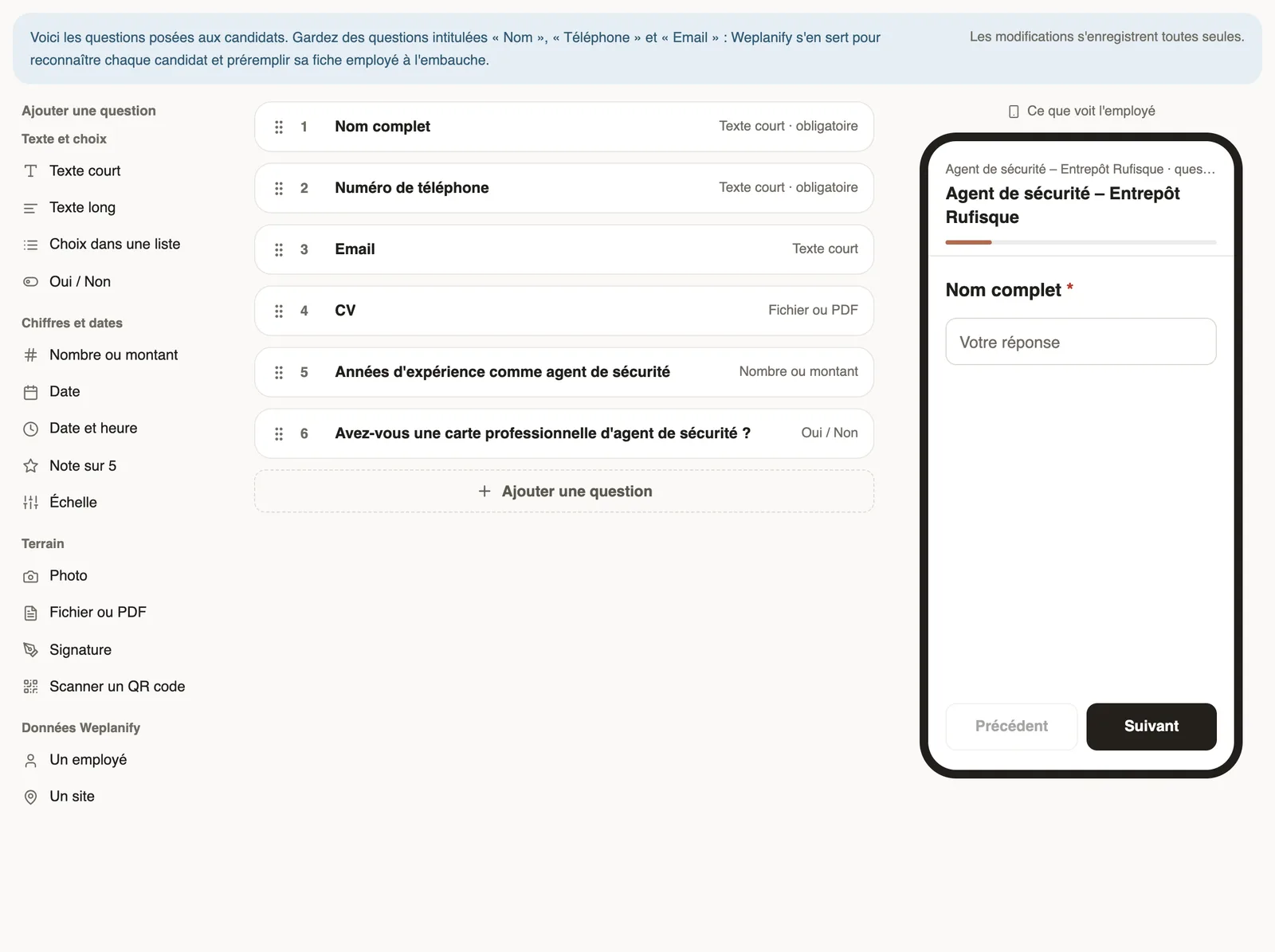Click the 'Oui / Non' type label on question 6

(830, 433)
